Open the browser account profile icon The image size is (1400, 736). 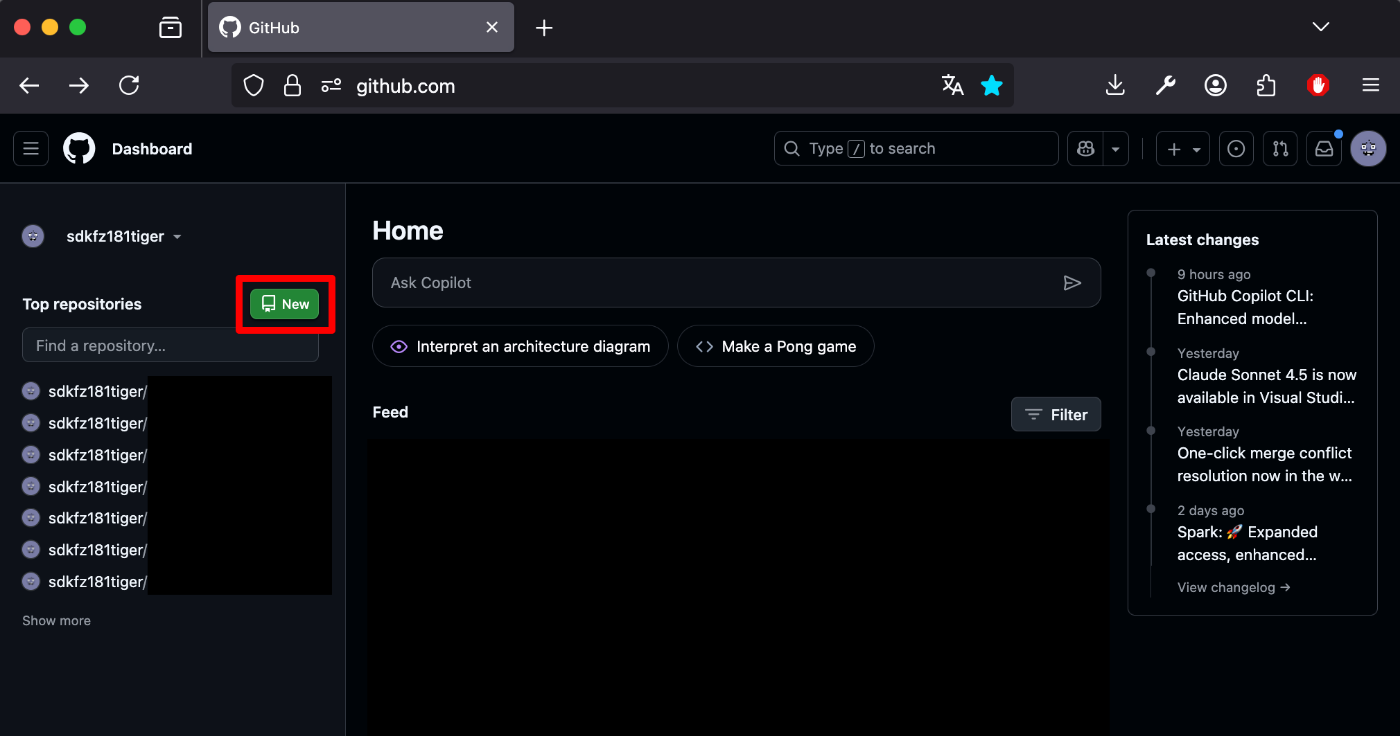(x=1215, y=86)
